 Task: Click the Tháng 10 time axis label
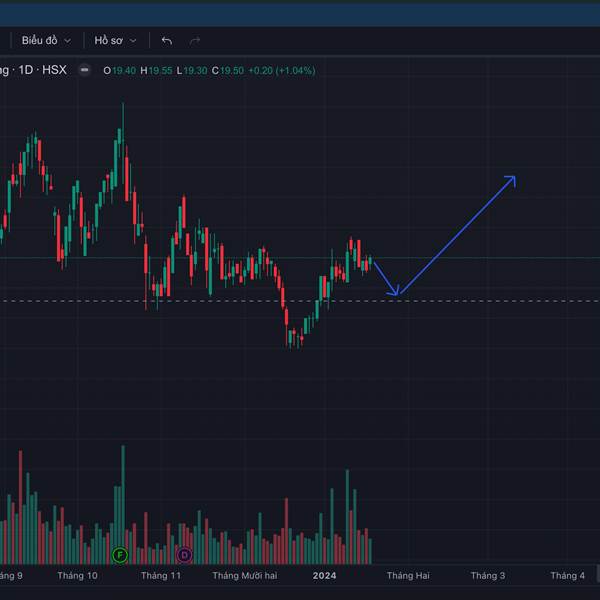pos(77,576)
